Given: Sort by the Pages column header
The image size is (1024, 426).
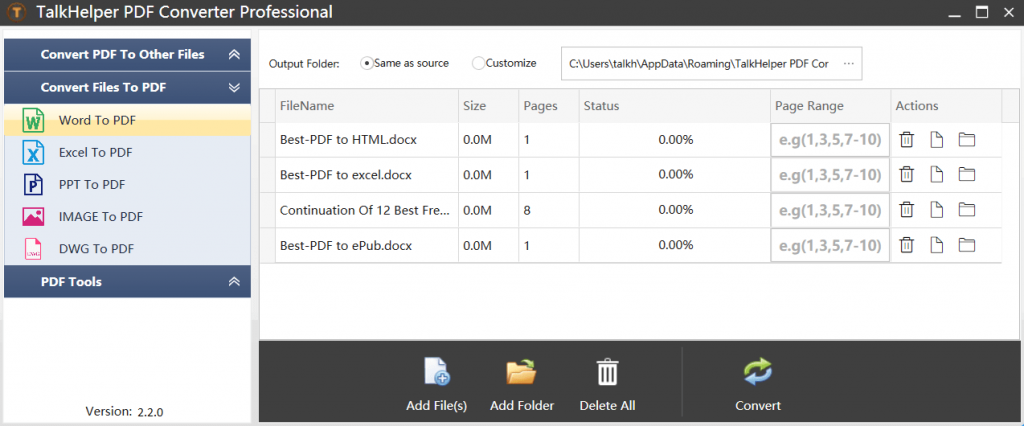Looking at the screenshot, I should click(549, 106).
